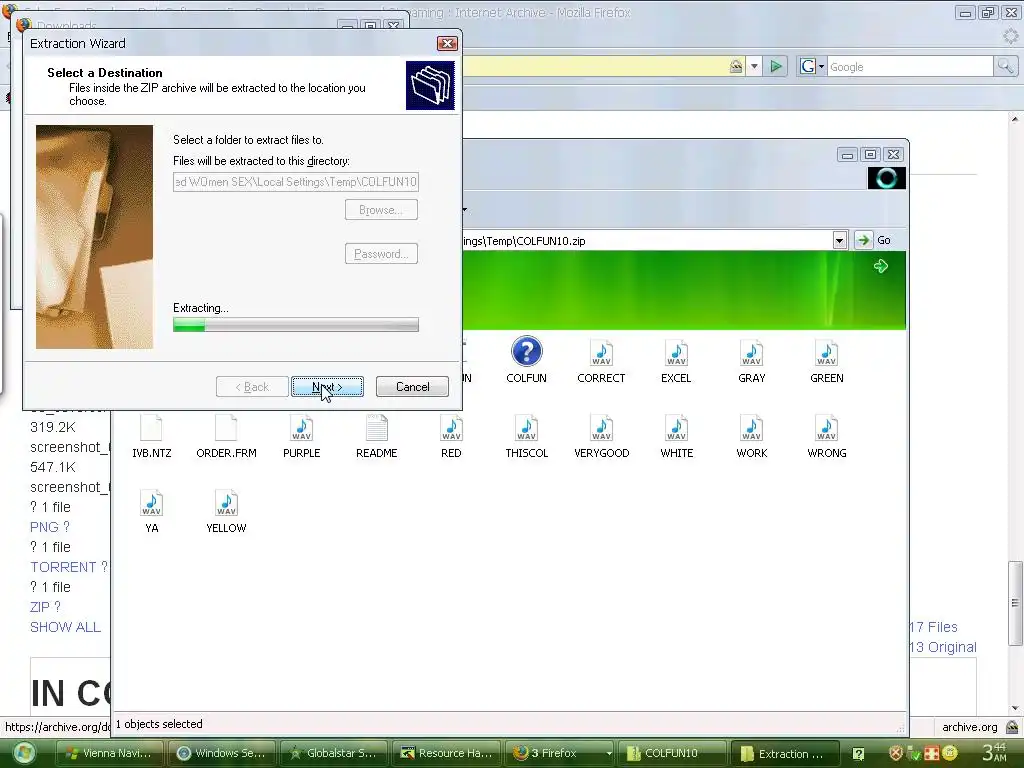The width and height of the screenshot is (1024, 768).
Task: Select the WHITE wav file
Action: 677,436
